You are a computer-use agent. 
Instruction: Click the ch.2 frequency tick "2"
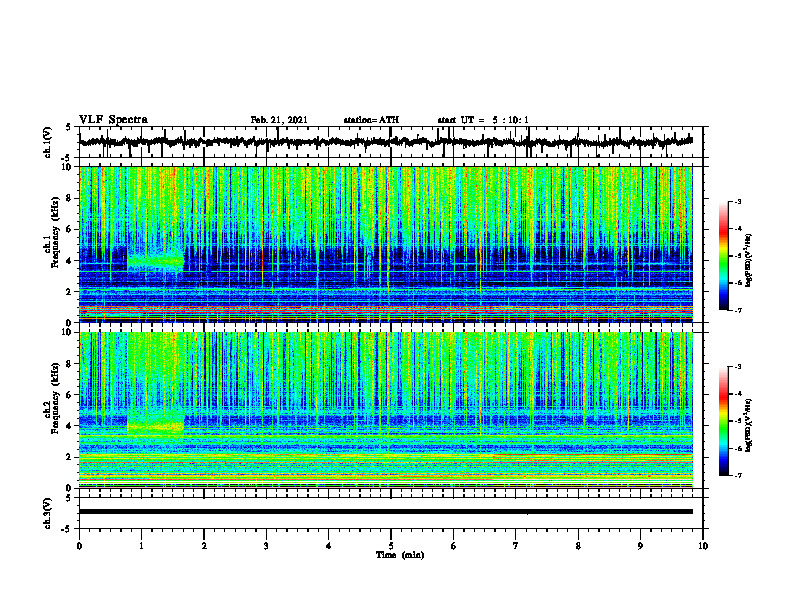(x=70, y=457)
